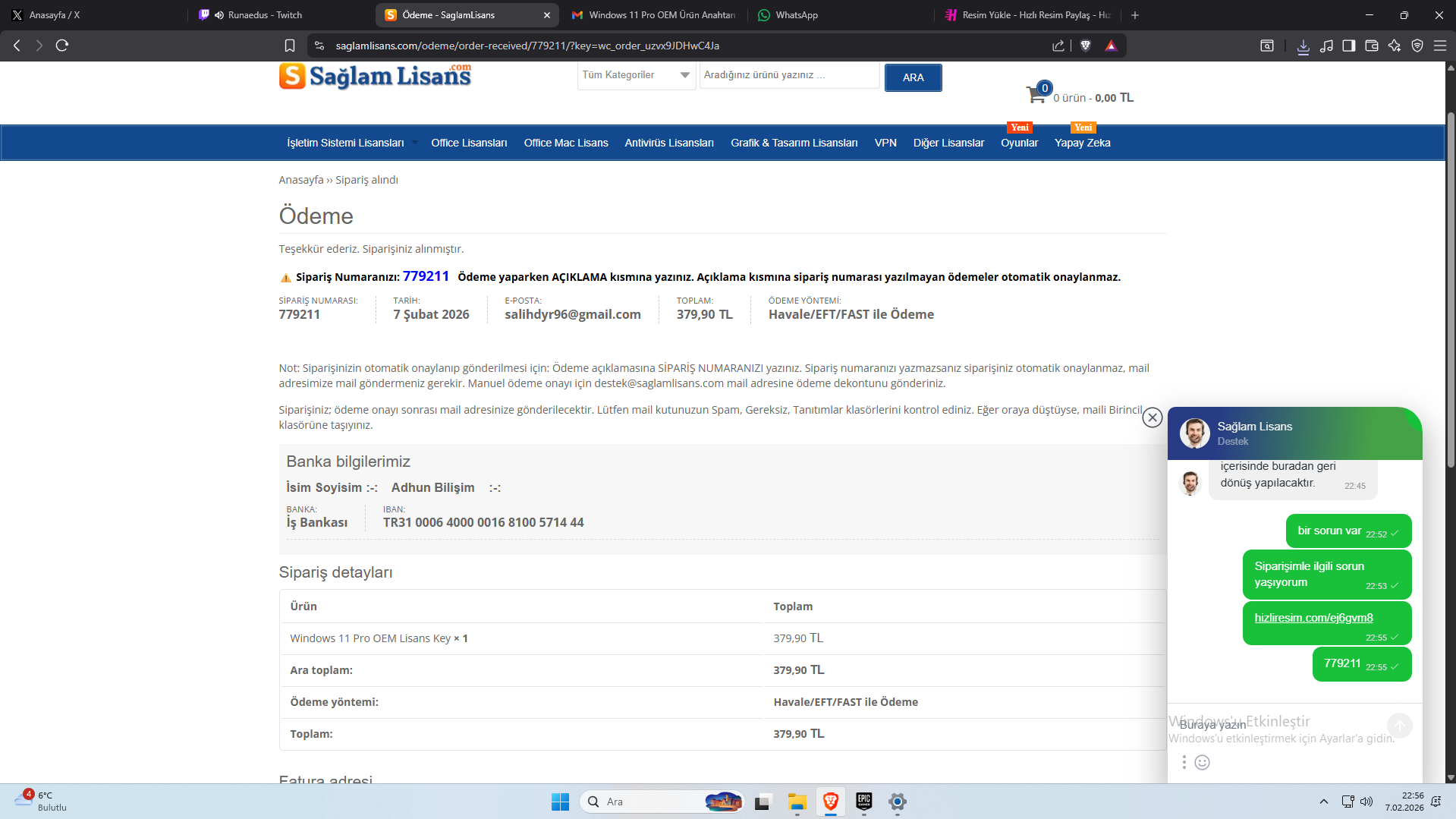Click the ARA search button
Viewport: 1456px width, 819px height.
point(914,77)
